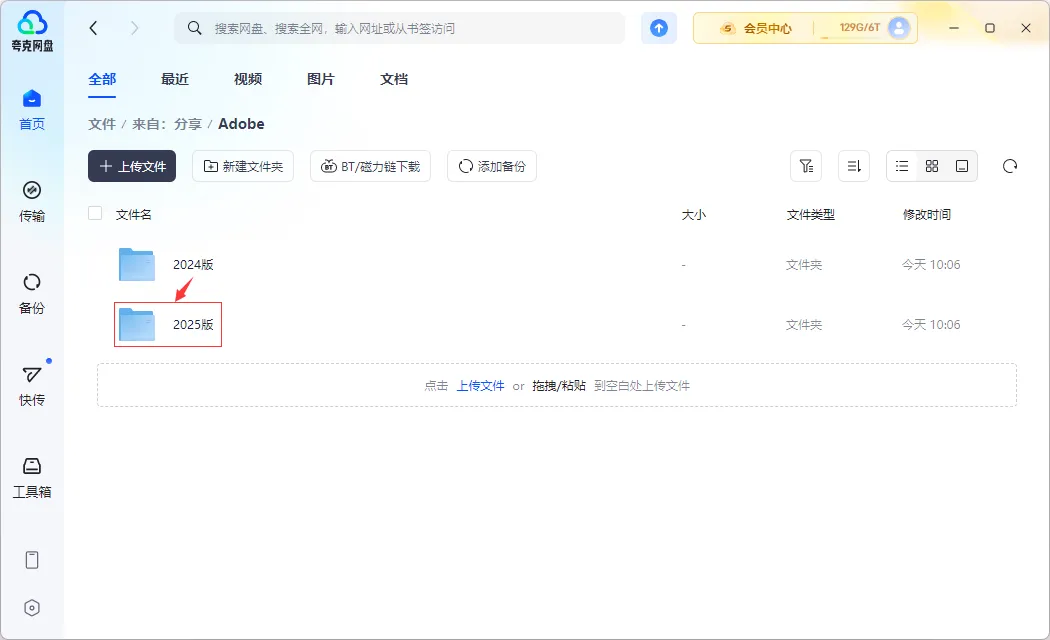Screen dimensions: 1050x640
Task: Click the search magnifier icon
Action: tap(194, 28)
